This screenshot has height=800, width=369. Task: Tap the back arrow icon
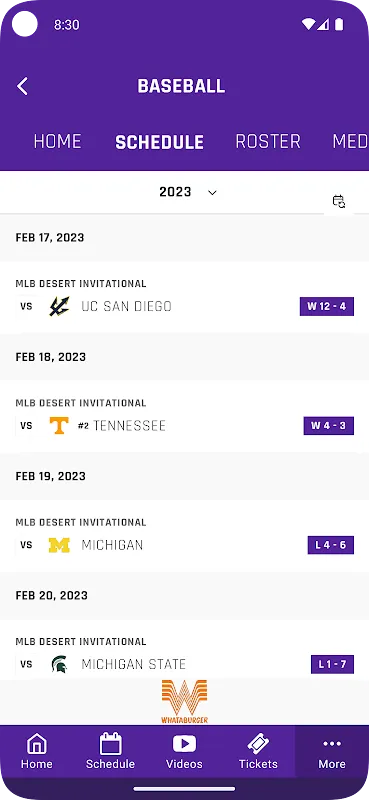(22, 86)
